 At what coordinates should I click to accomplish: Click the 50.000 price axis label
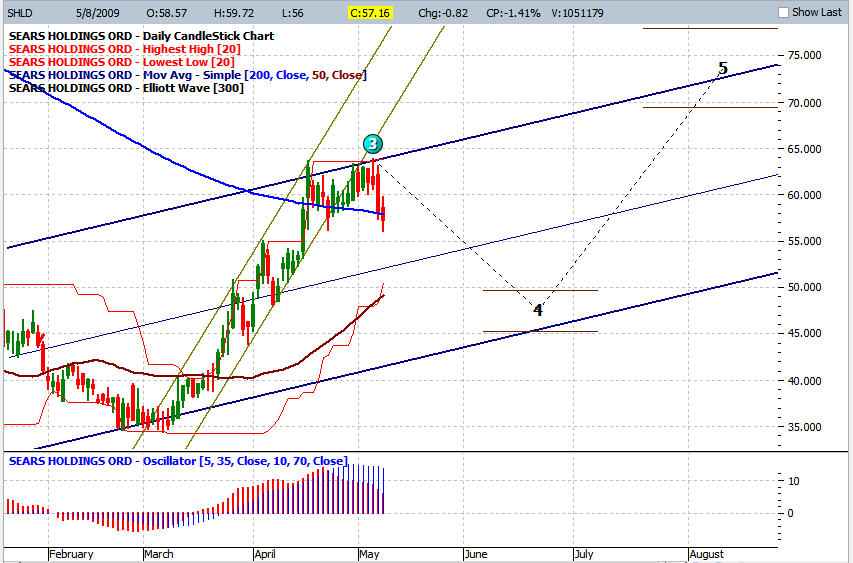click(x=803, y=288)
